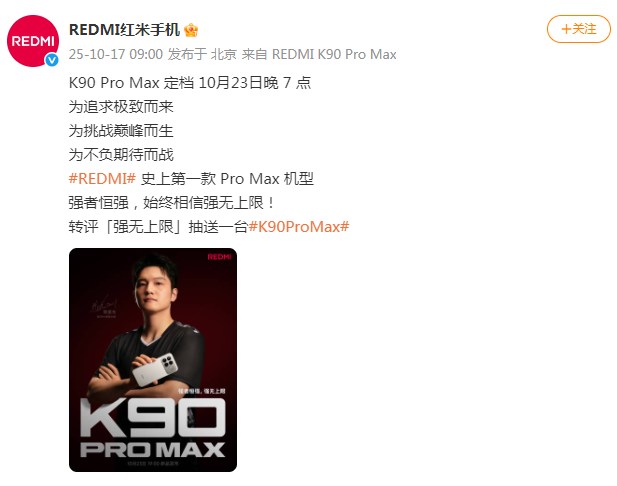
Task: Open the REDMI红米手机 username link
Action: coord(124,30)
